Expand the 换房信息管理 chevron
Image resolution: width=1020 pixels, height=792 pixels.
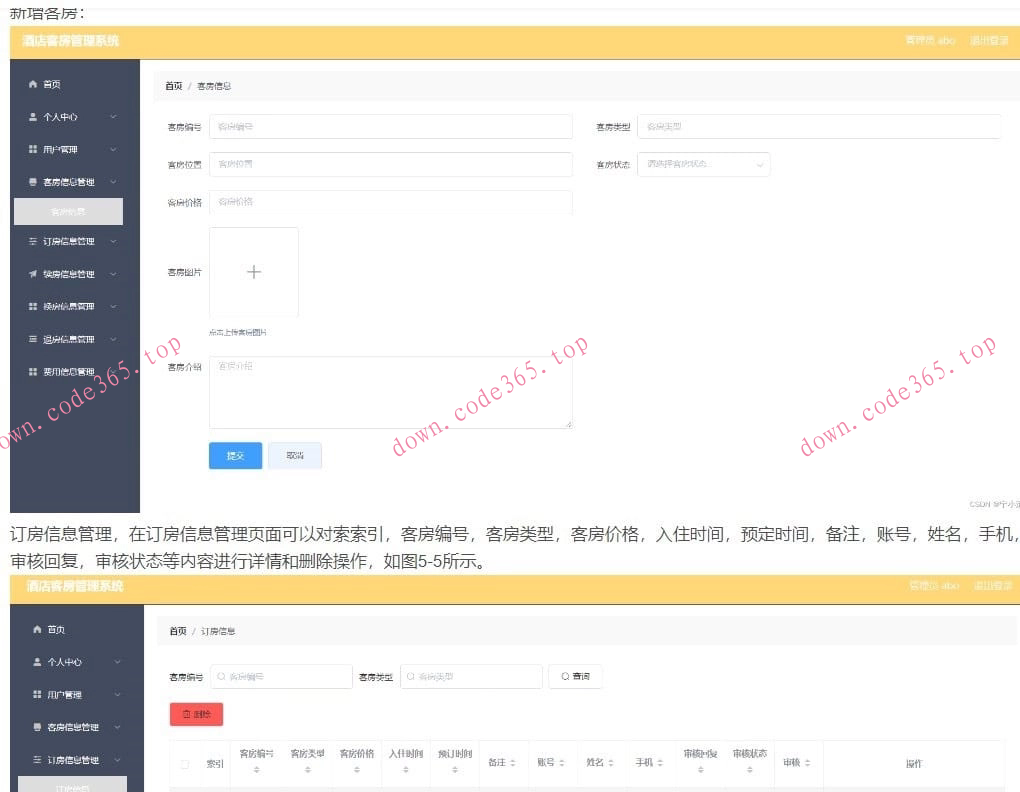point(113,306)
